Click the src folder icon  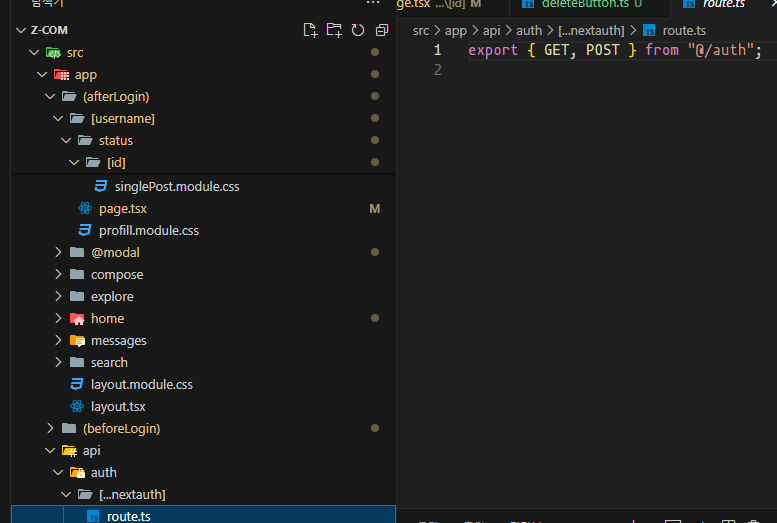[x=53, y=53]
